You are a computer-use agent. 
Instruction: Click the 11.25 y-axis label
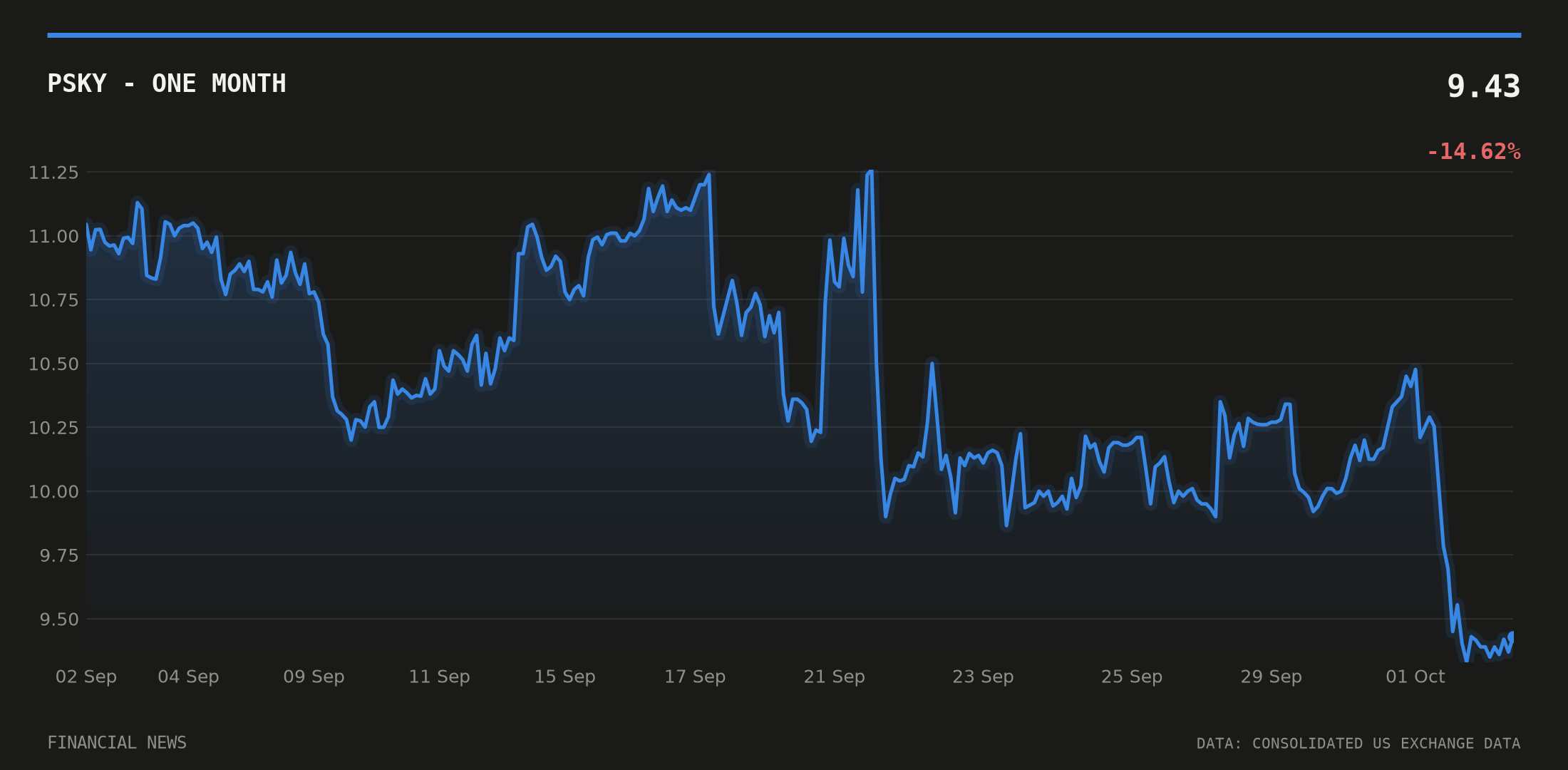click(53, 173)
